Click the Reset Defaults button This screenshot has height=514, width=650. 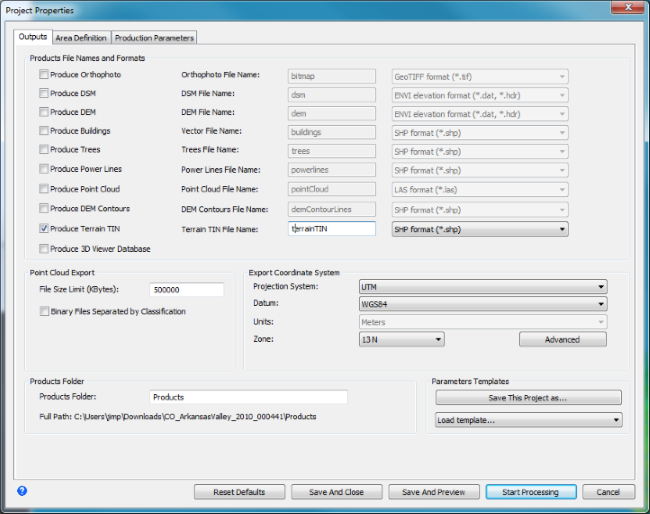pyautogui.click(x=239, y=492)
